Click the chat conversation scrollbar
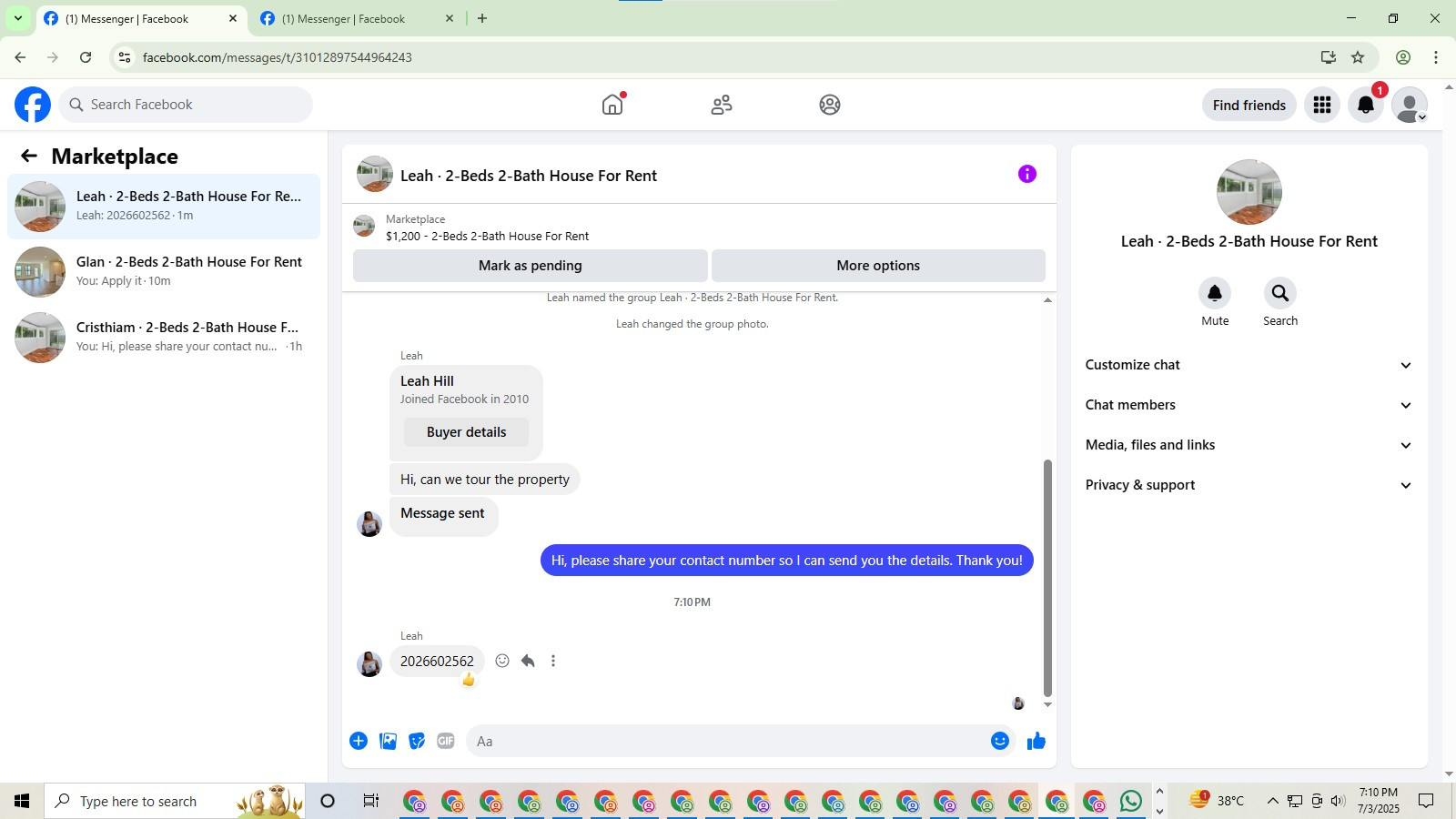Image resolution: width=1456 pixels, height=819 pixels. (x=1047, y=578)
